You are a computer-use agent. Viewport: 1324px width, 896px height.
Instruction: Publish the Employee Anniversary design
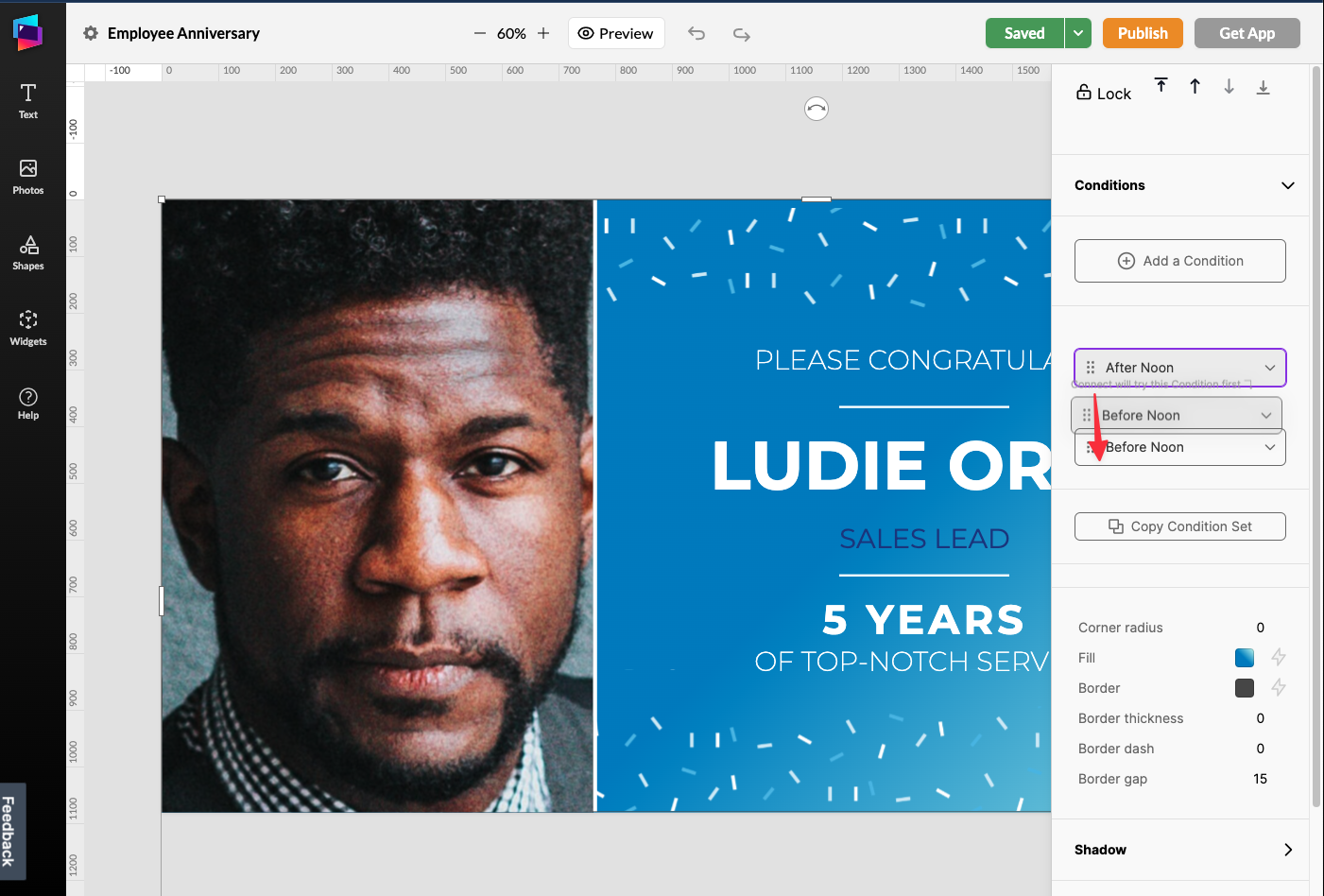click(x=1143, y=33)
